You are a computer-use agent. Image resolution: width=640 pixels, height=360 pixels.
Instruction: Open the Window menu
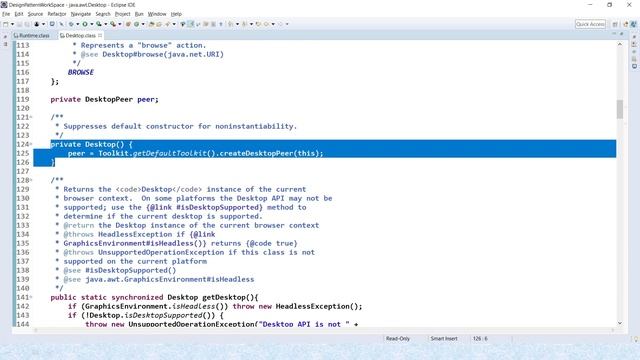[x=157, y=14]
